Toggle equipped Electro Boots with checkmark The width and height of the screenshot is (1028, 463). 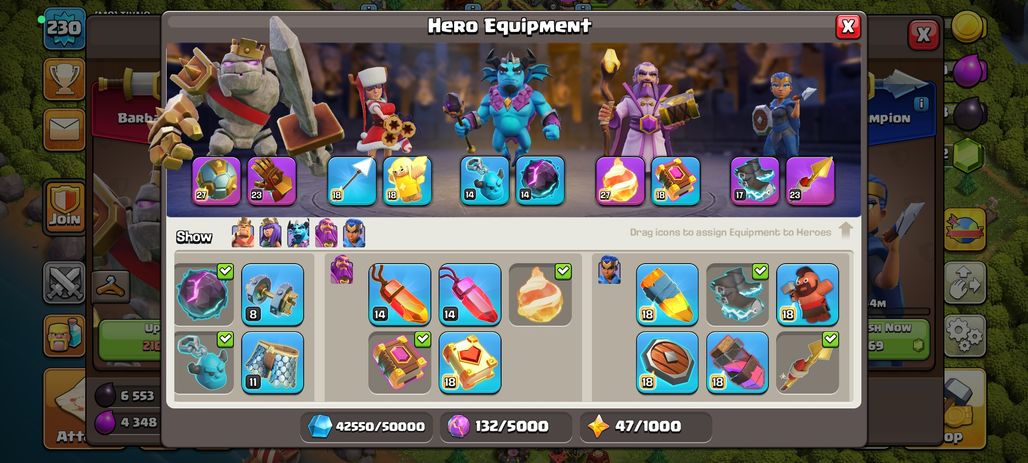[x=737, y=294]
